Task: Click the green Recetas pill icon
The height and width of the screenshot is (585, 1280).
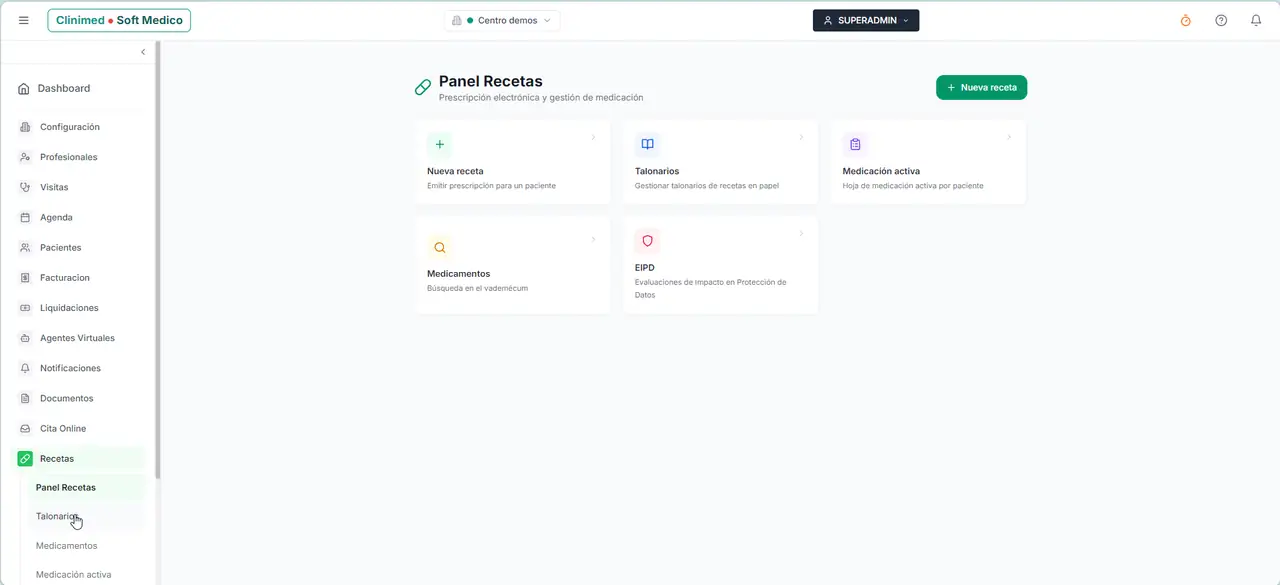Action: click(x=25, y=458)
